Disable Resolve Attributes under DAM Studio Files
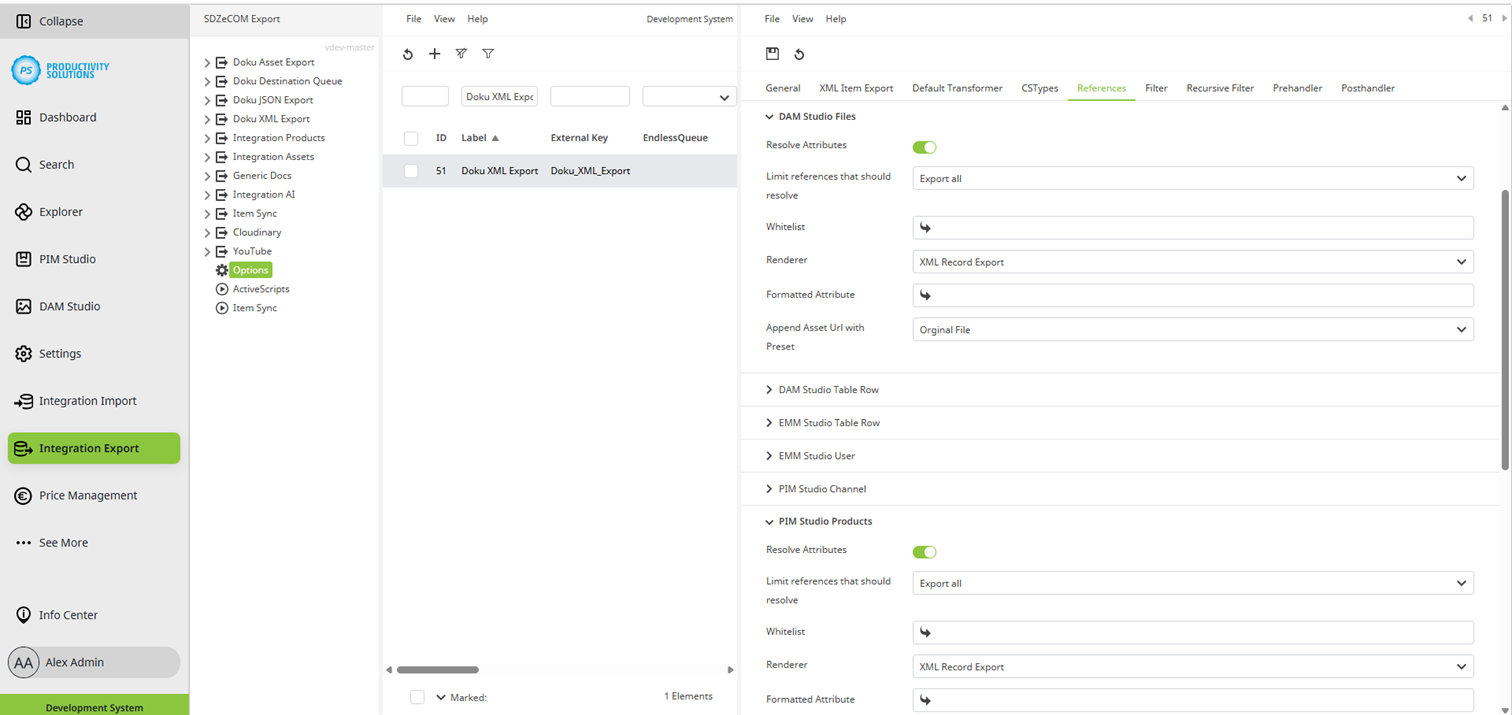1512x715 pixels. click(924, 147)
